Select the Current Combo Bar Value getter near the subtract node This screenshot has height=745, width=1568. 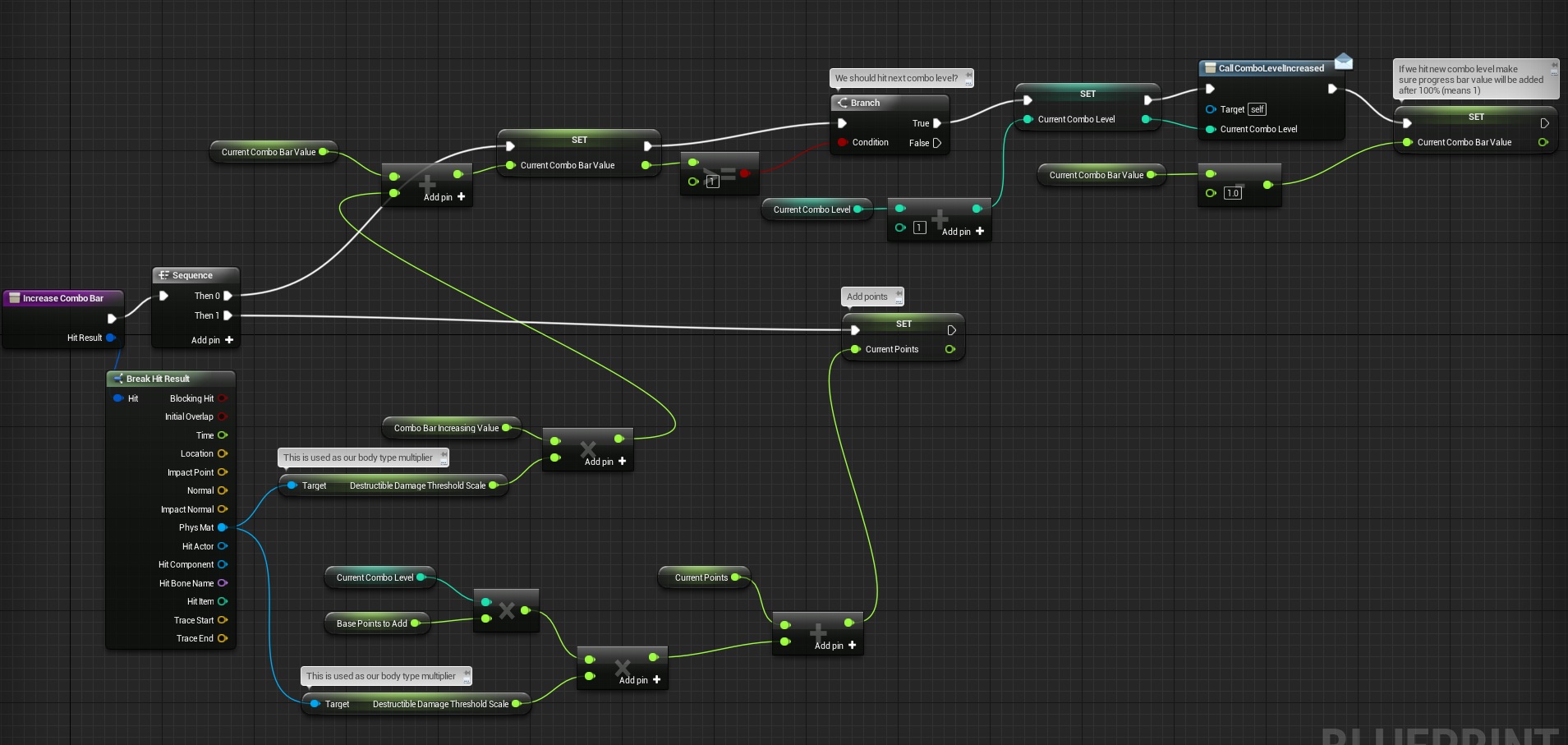click(1101, 175)
